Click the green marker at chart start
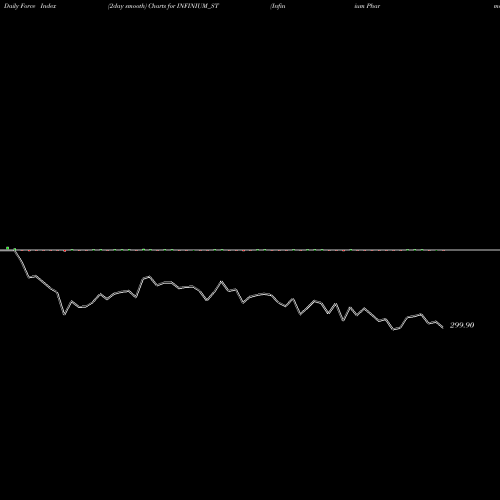Image resolution: width=500 pixels, height=500 pixels. tap(8, 248)
